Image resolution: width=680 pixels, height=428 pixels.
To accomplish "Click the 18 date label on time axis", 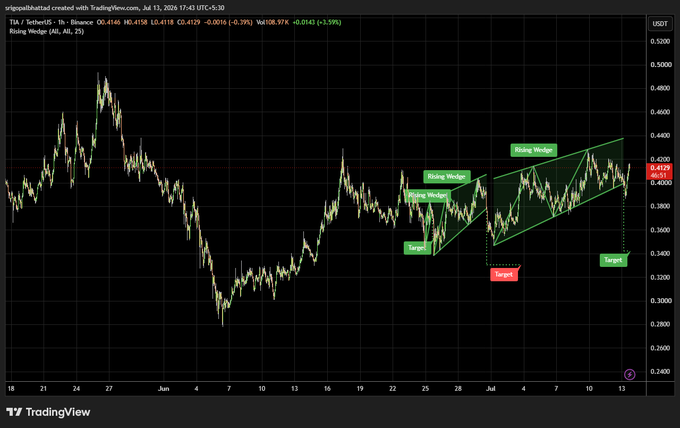I will tap(11, 389).
